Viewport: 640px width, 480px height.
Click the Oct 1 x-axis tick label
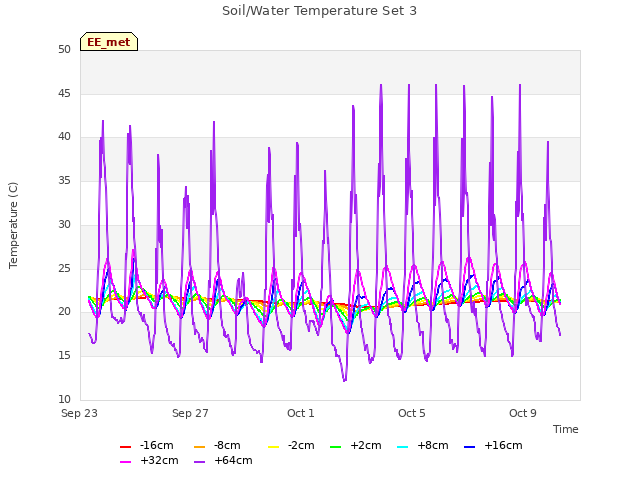pyautogui.click(x=301, y=413)
